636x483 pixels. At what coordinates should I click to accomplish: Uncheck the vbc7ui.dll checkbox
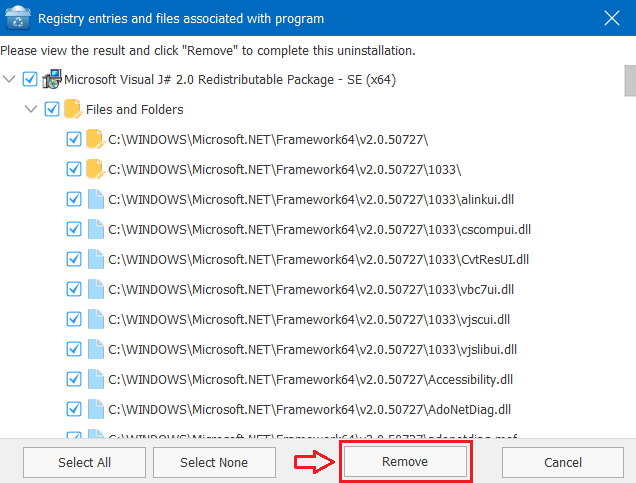tap(74, 289)
